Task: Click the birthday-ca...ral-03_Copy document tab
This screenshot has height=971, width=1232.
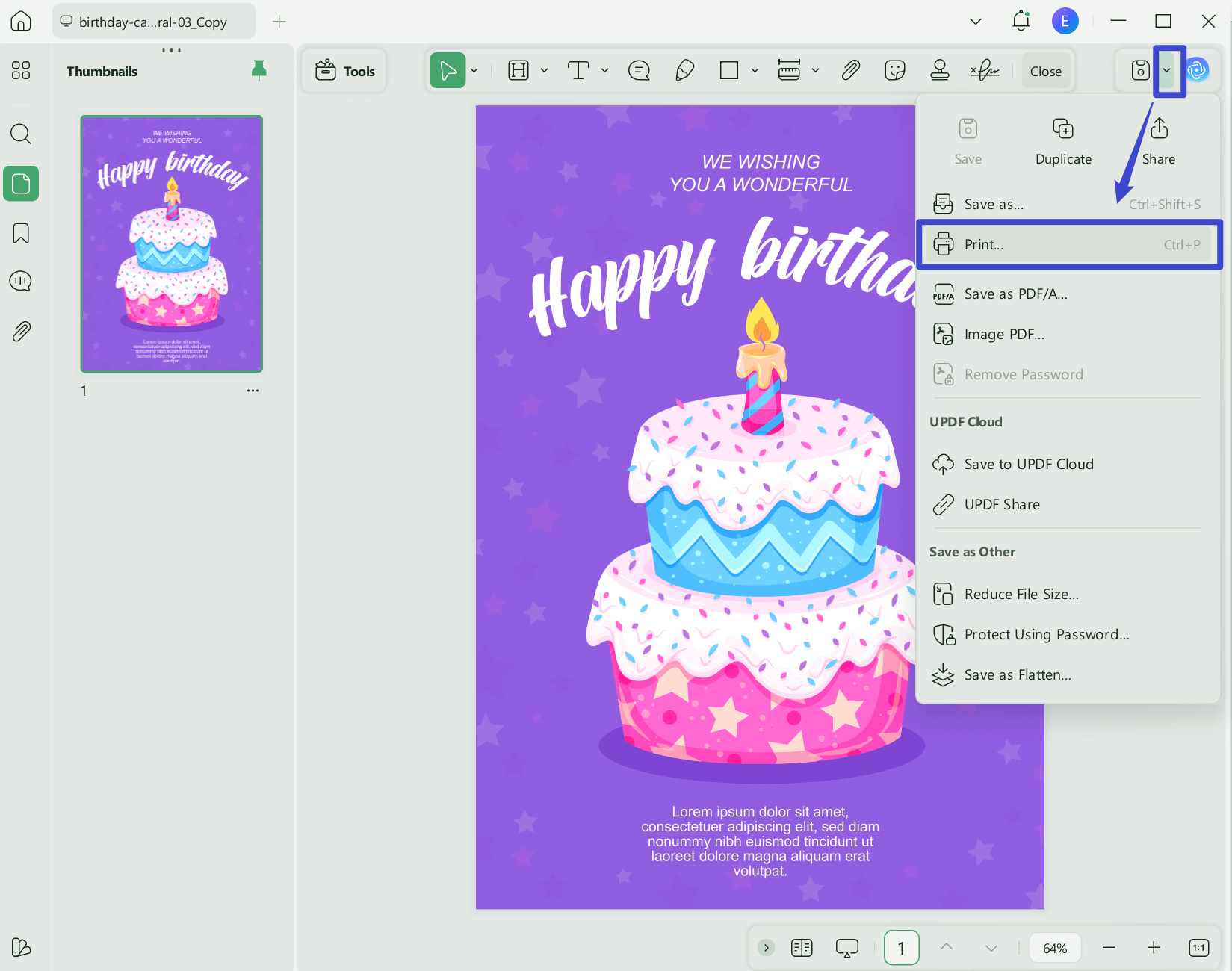Action: pyautogui.click(x=154, y=22)
